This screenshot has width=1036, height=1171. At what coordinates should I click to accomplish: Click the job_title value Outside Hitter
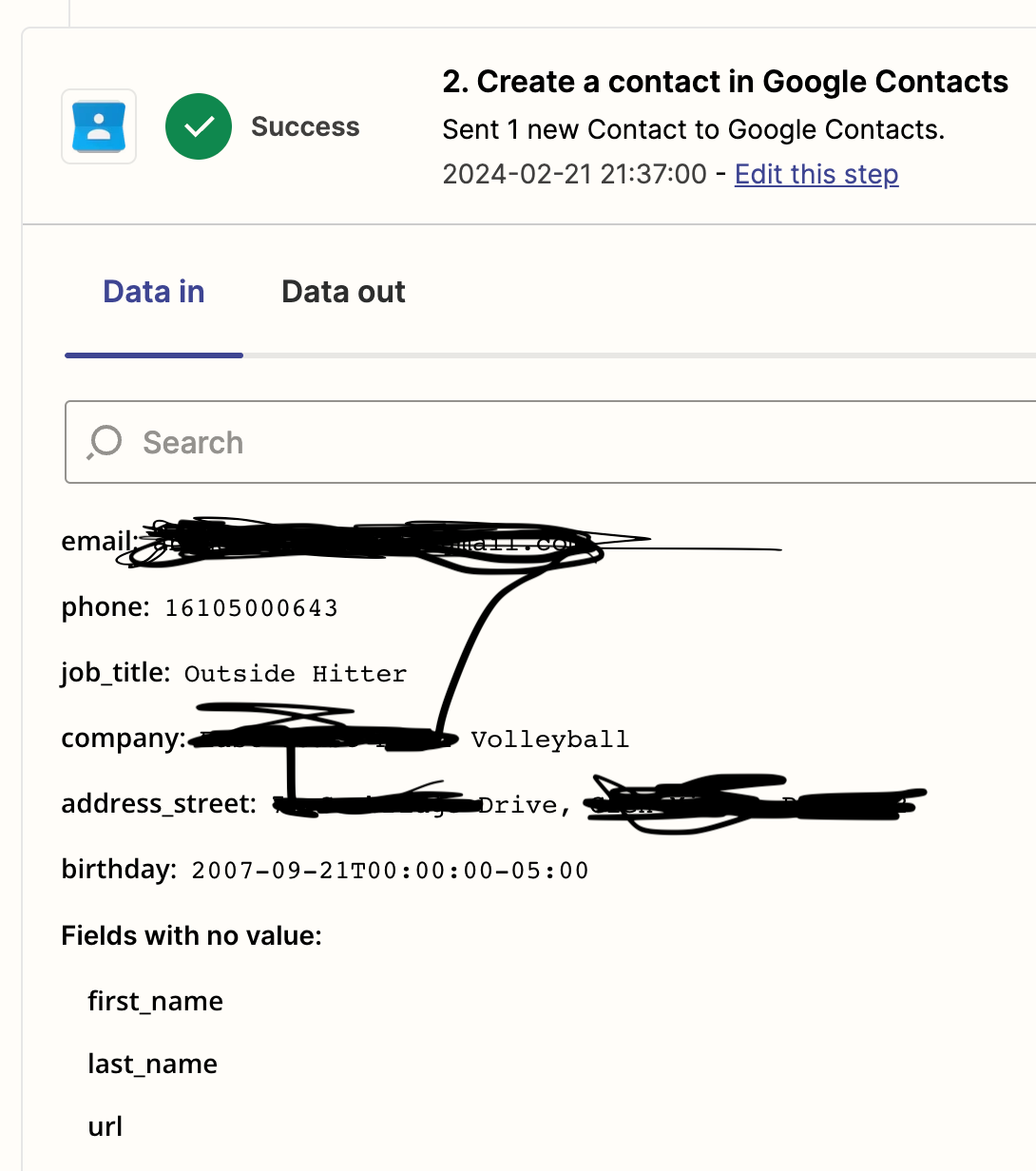click(296, 674)
